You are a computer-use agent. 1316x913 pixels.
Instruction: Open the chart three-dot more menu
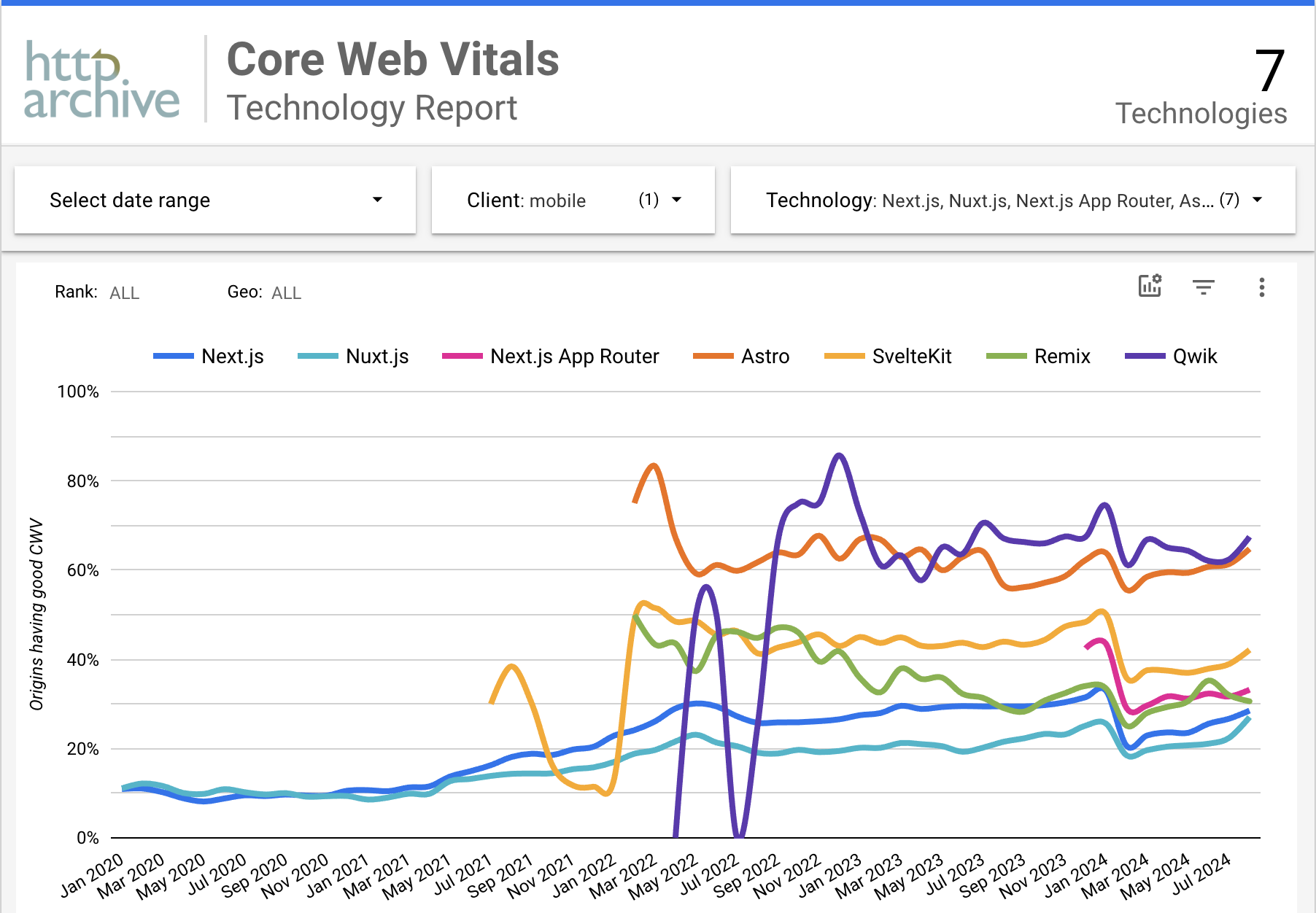tap(1262, 287)
